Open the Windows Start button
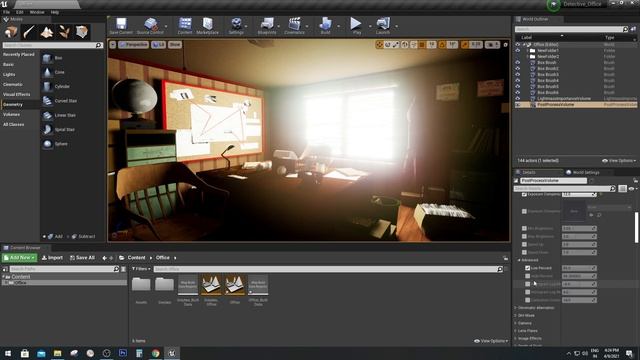The height and width of the screenshot is (360, 640). pyautogui.click(x=8, y=353)
